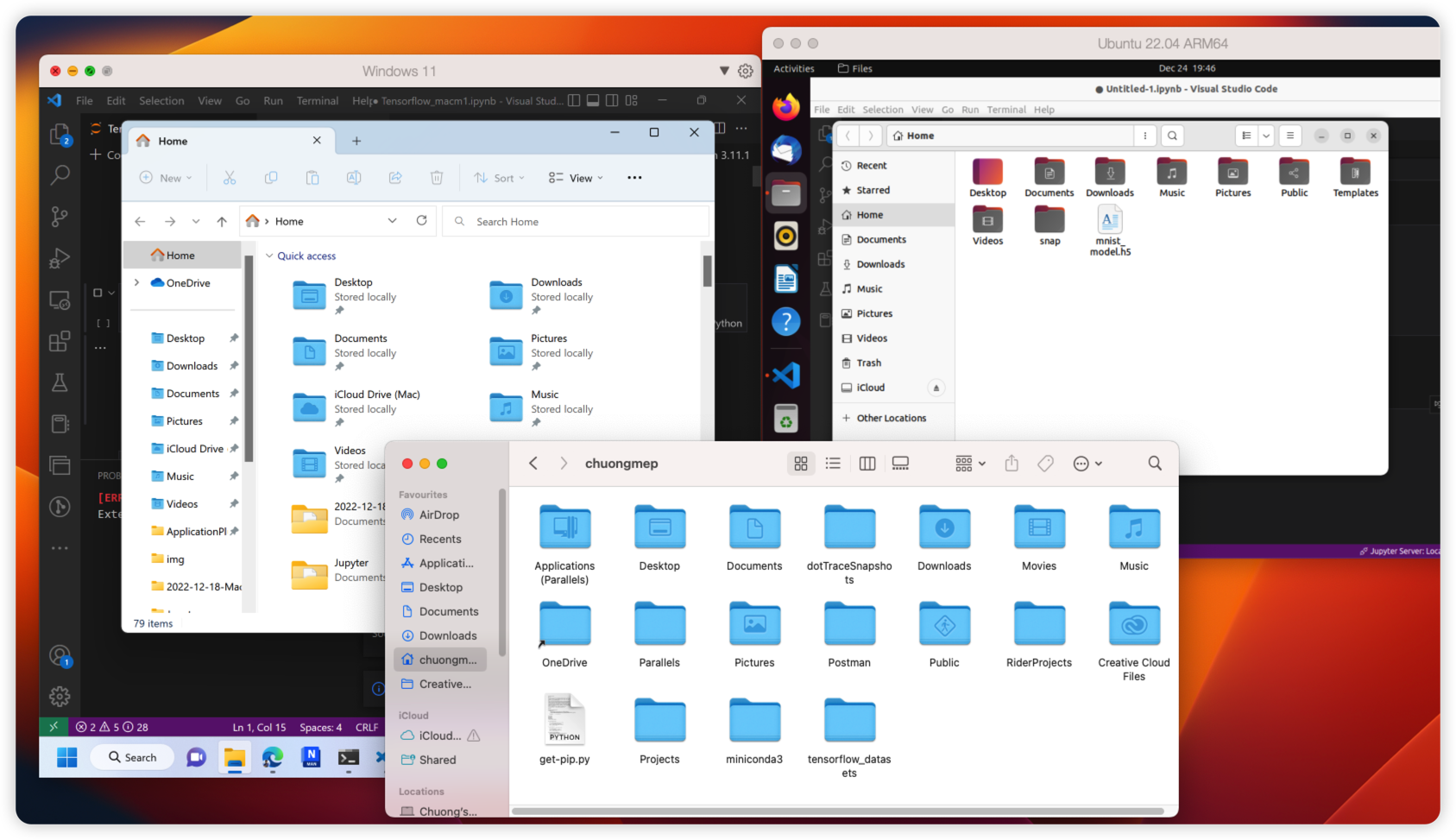Open Firefox from the Ubuntu dock
The height and width of the screenshot is (840, 1456).
[785, 107]
